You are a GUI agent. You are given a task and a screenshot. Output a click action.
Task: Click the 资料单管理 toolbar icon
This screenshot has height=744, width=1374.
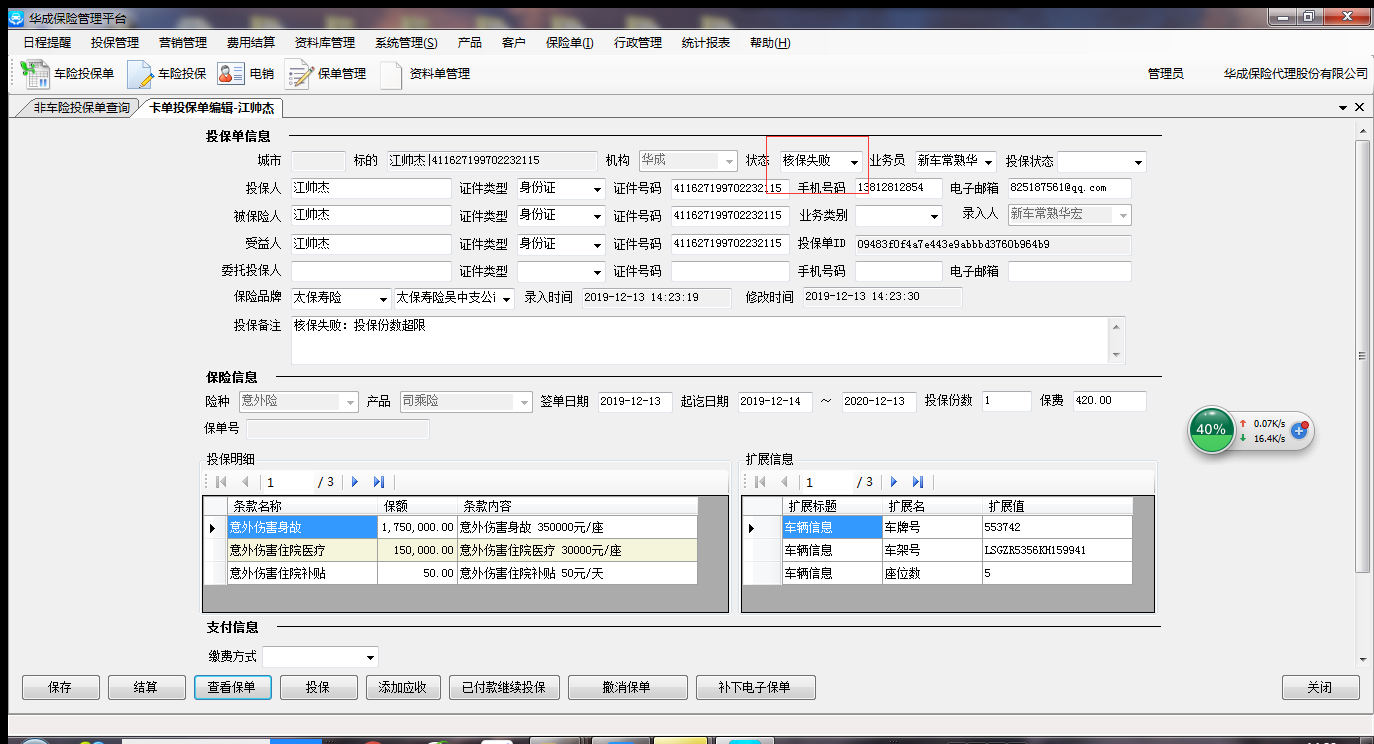click(391, 74)
